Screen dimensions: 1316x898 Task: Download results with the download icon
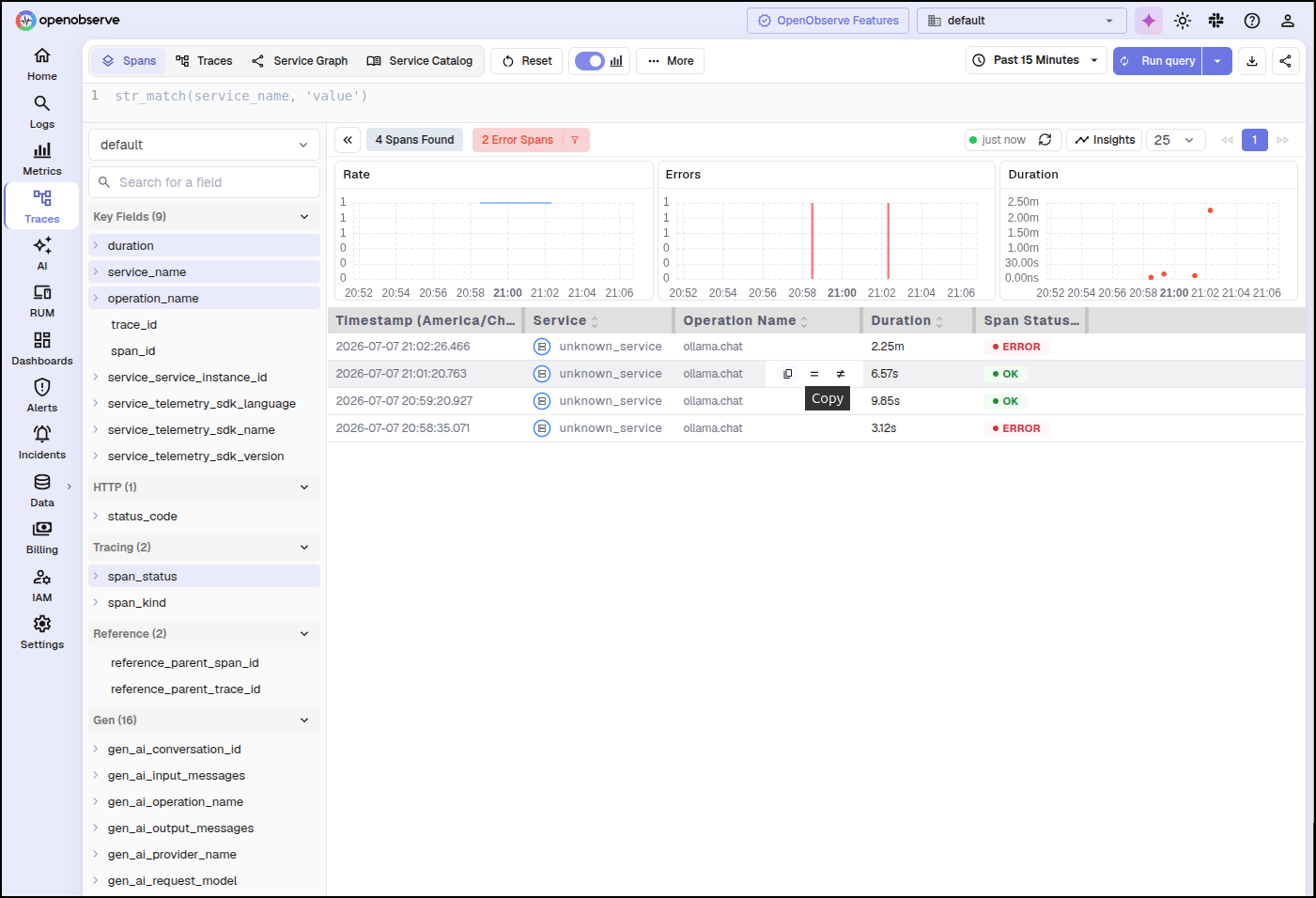pos(1252,61)
